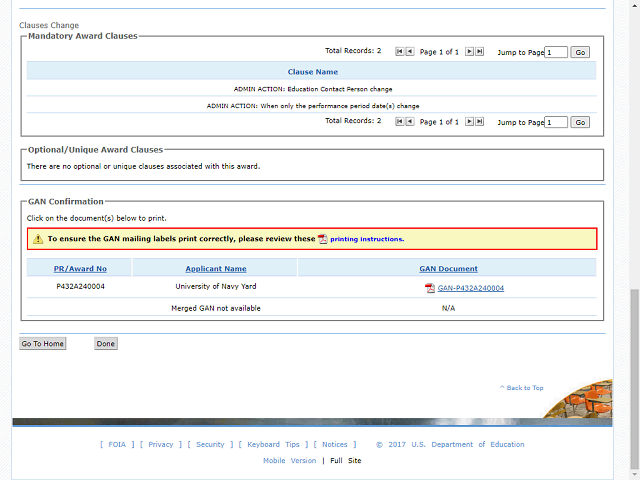Open the printing instructions link

(366, 239)
